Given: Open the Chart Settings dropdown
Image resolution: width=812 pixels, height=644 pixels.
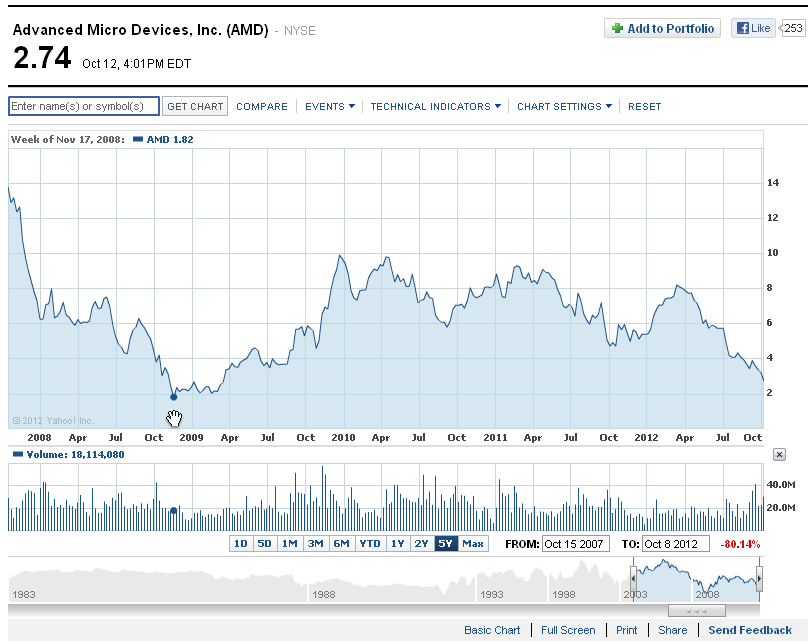Looking at the screenshot, I should (564, 107).
